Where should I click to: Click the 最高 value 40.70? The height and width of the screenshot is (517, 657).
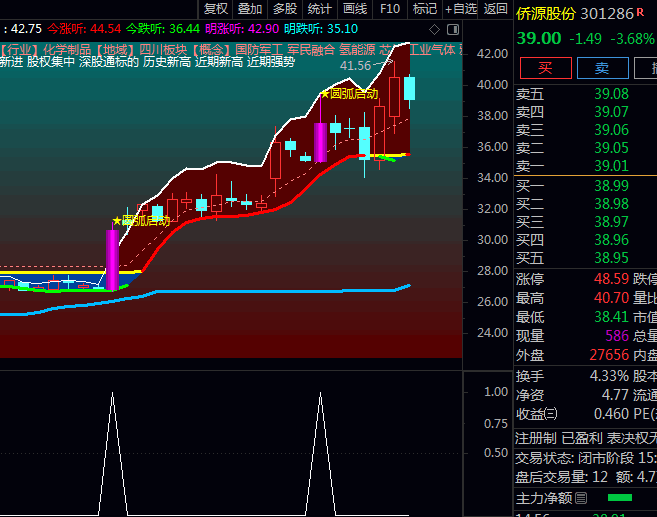point(611,298)
